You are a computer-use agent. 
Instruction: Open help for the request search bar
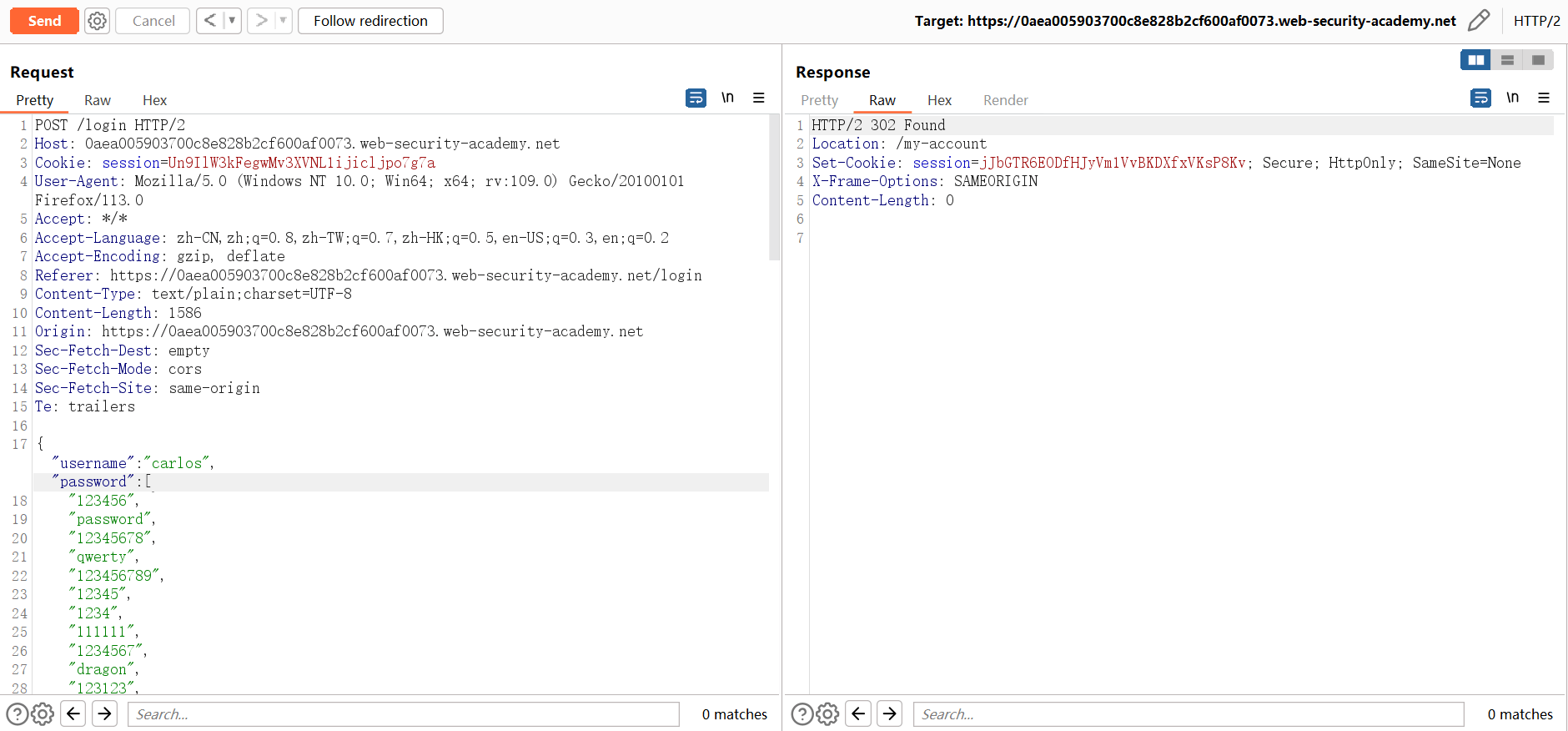(x=17, y=714)
